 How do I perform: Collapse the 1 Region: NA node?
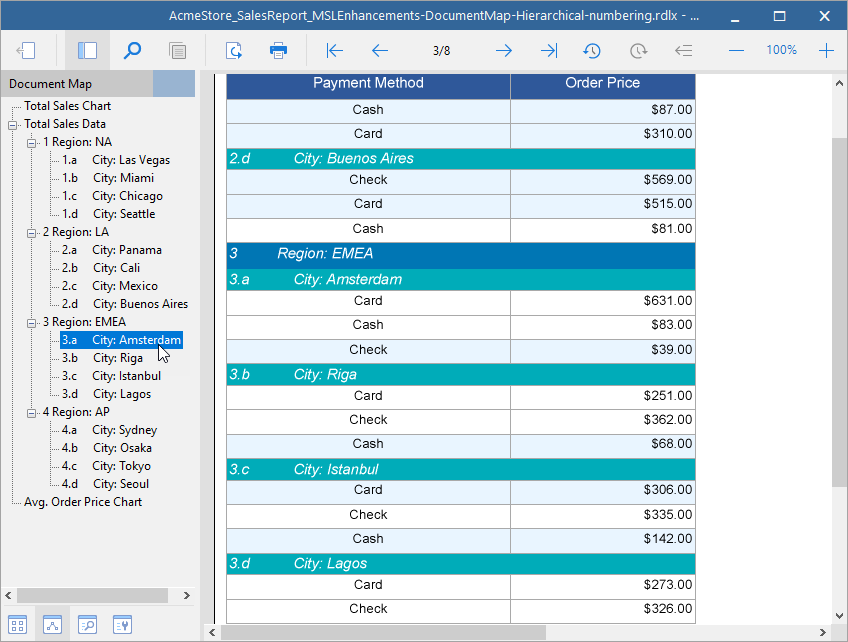32,143
